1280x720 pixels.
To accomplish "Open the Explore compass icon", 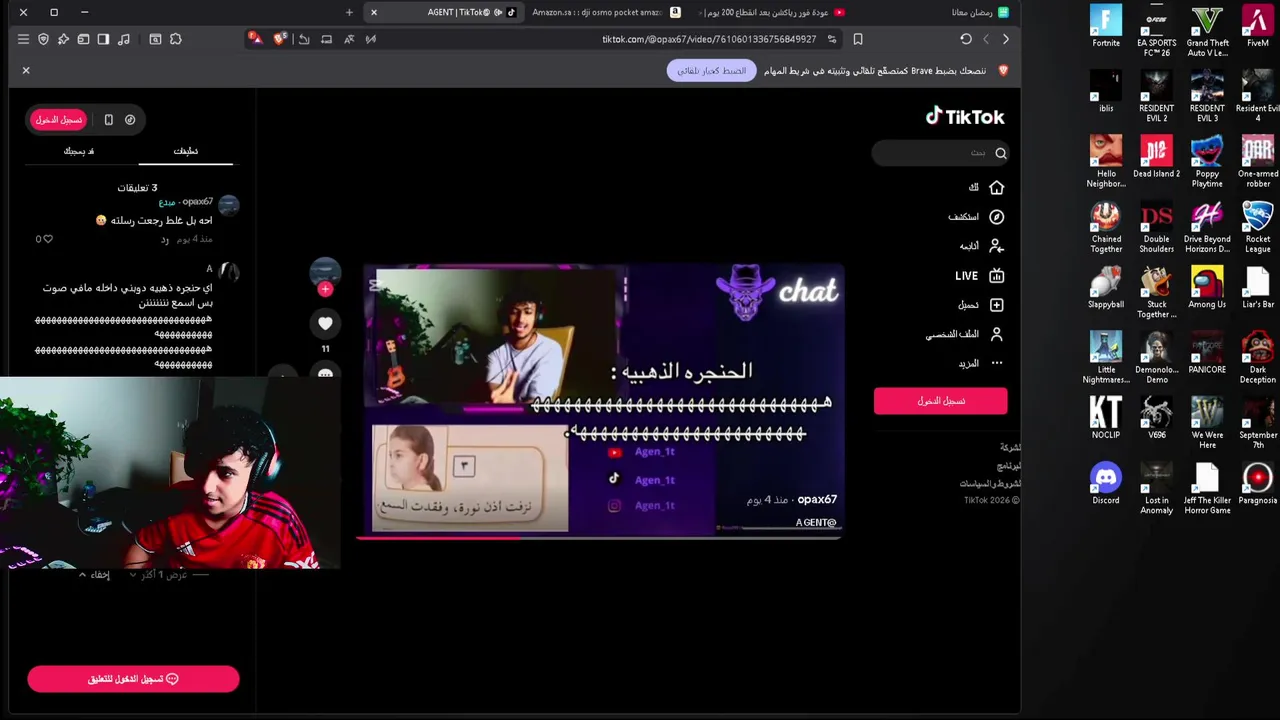I will pos(996,217).
